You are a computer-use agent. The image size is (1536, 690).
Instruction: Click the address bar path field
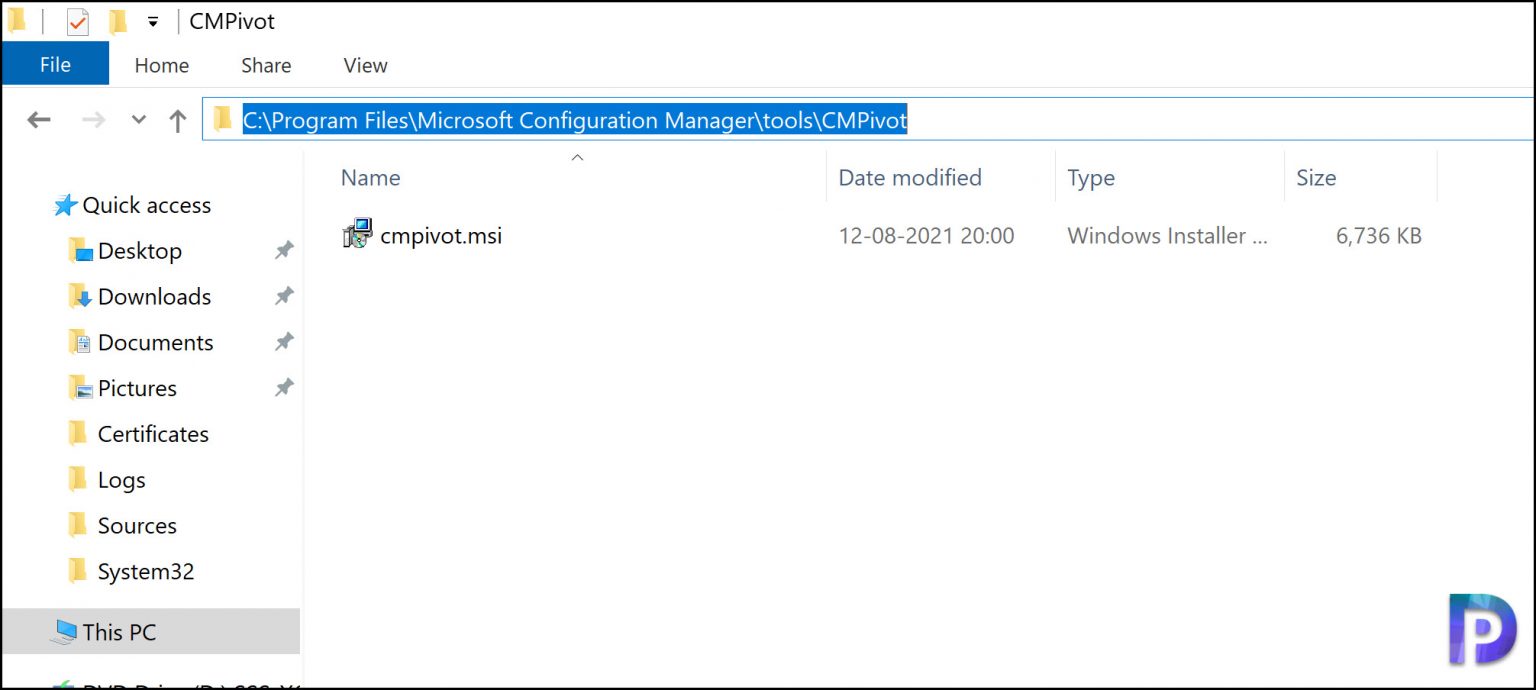point(868,120)
